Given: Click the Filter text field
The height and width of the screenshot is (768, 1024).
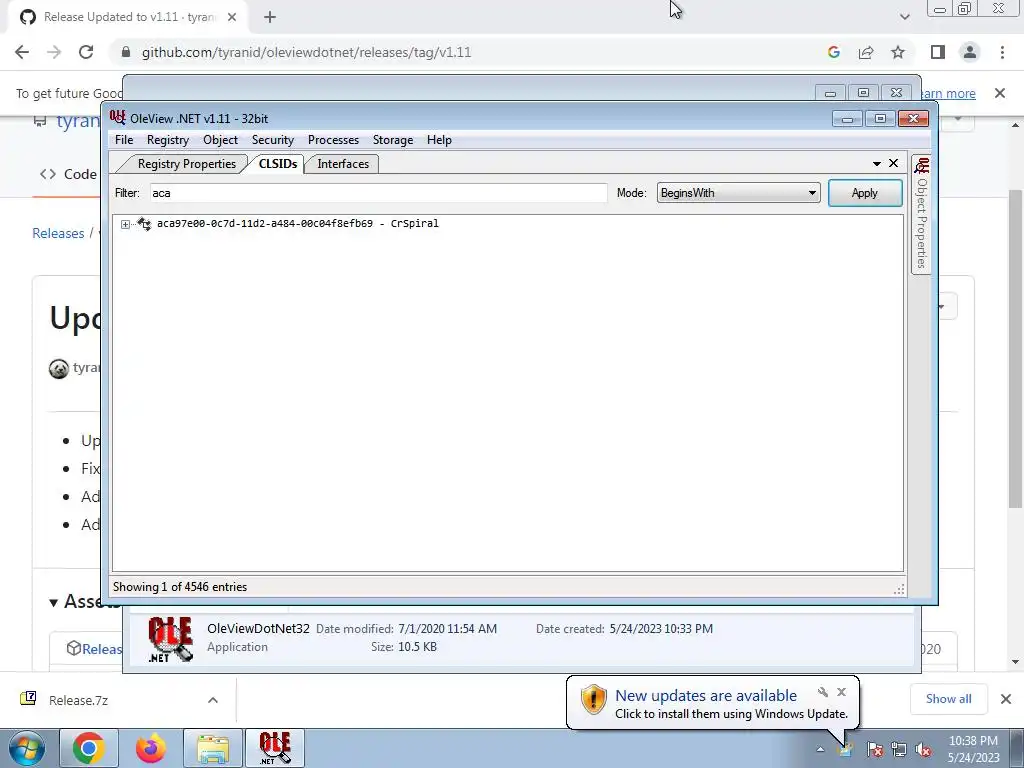Looking at the screenshot, I should 378,193.
